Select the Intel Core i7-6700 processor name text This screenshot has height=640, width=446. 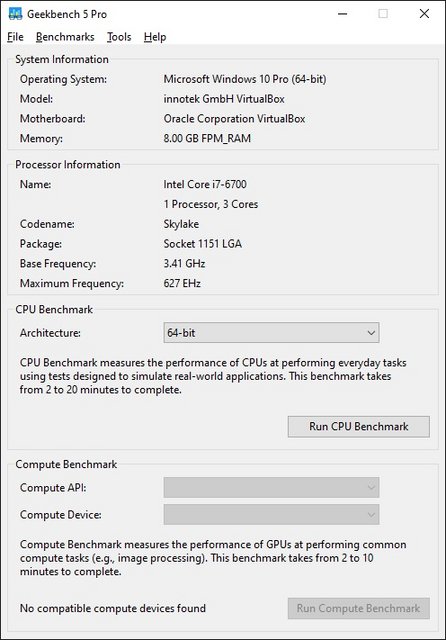point(205,184)
